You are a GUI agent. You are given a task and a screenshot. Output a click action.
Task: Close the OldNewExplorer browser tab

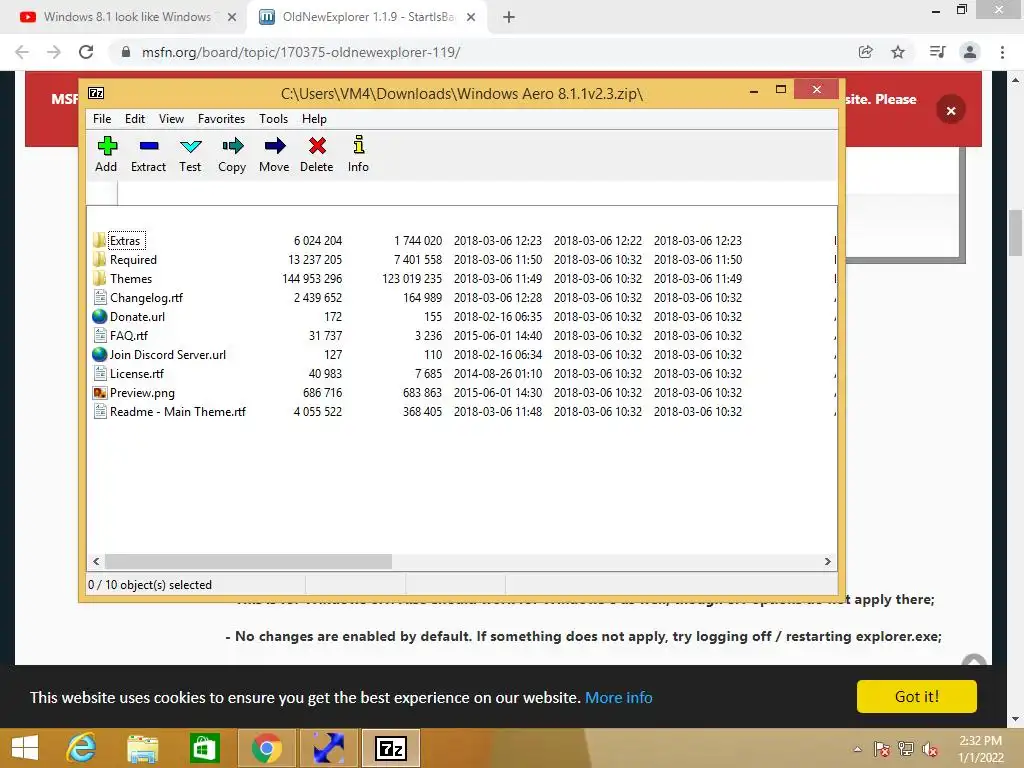coord(471,18)
